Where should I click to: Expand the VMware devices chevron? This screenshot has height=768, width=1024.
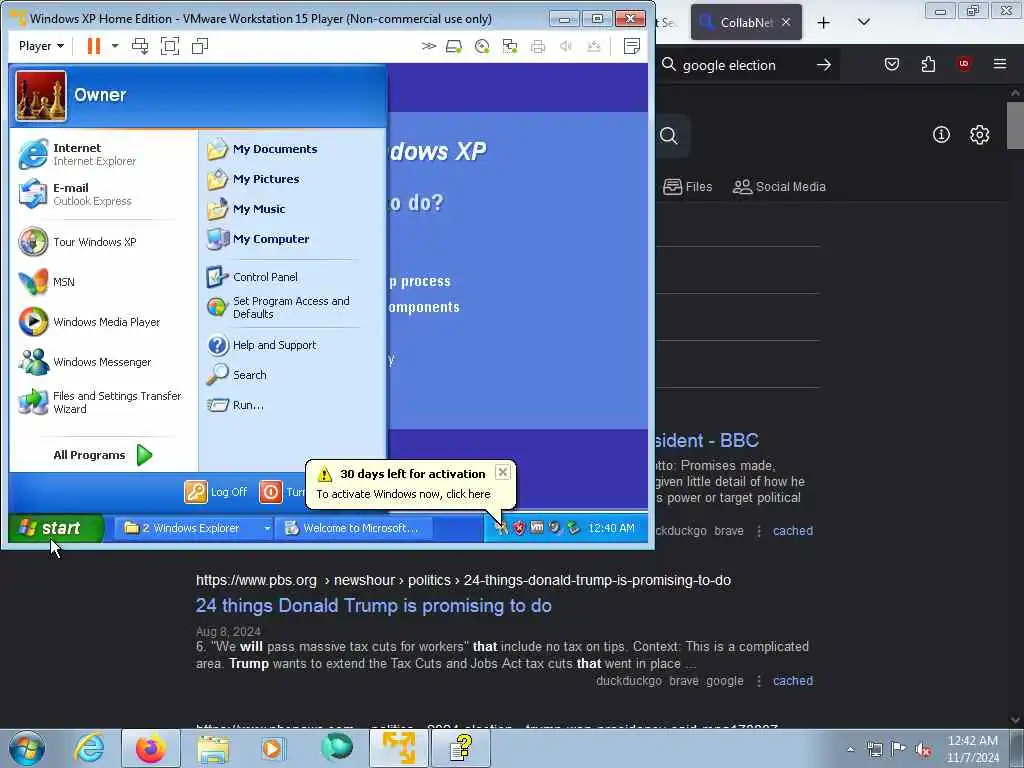(428, 46)
